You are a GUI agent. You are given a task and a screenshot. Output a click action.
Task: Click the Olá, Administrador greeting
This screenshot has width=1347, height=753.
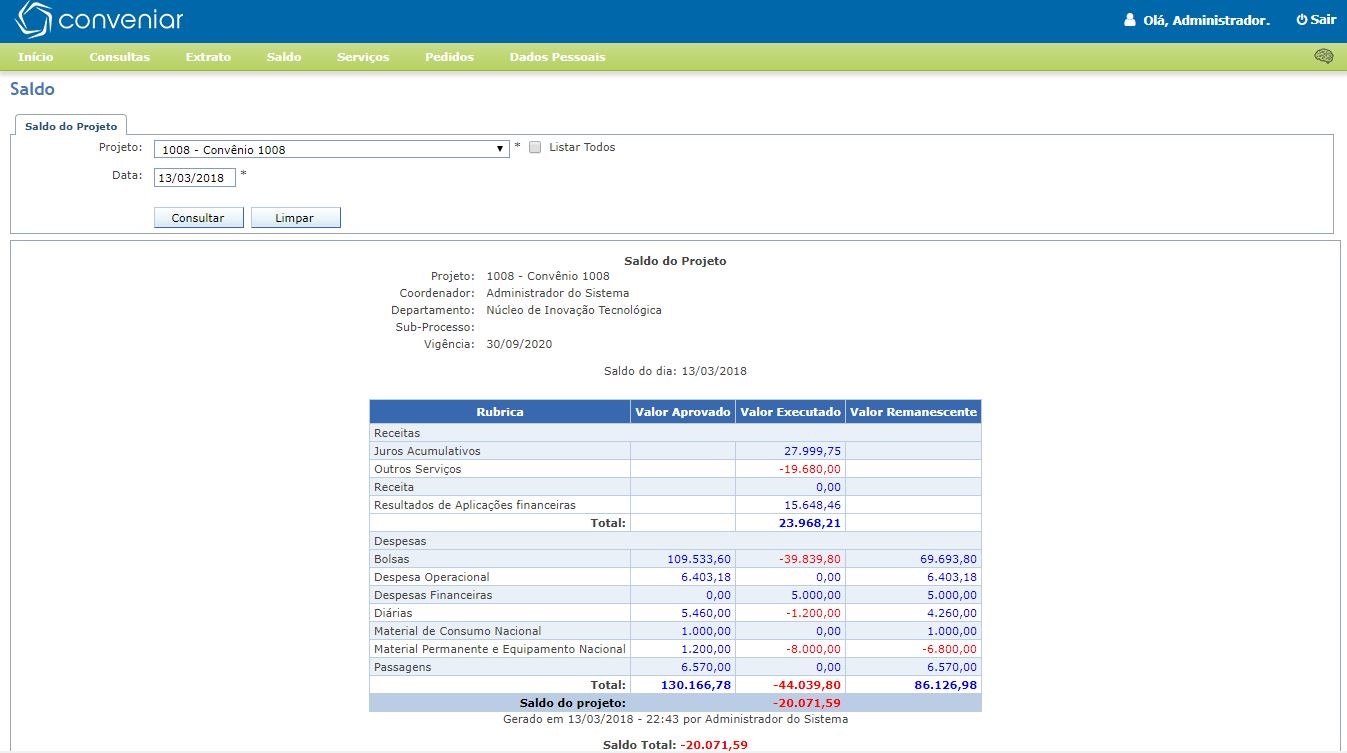point(1206,20)
